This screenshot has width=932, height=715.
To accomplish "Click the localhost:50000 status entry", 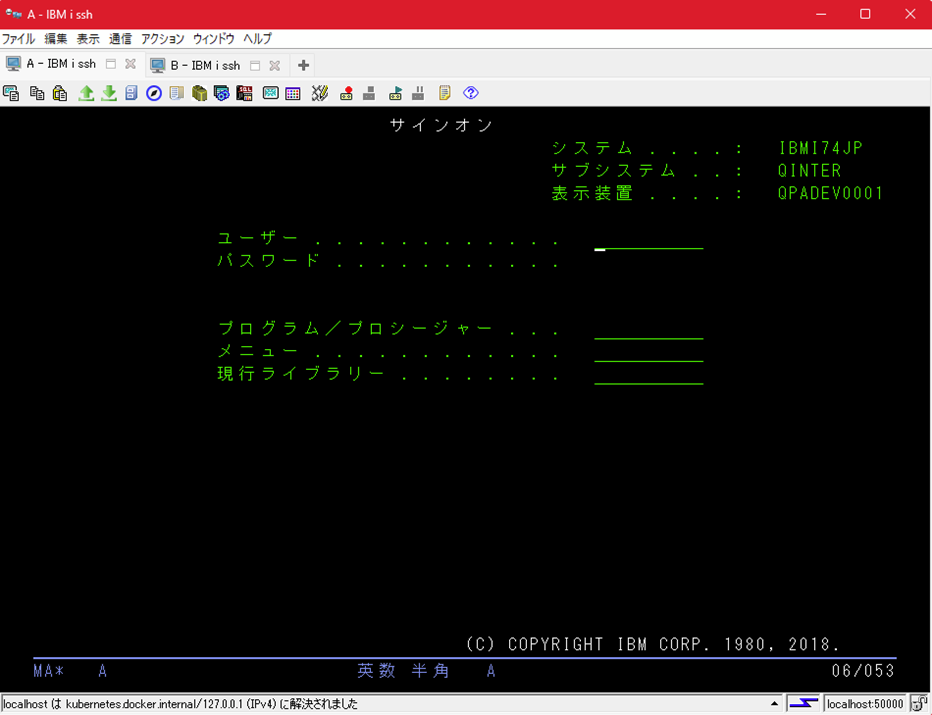I will [x=865, y=704].
